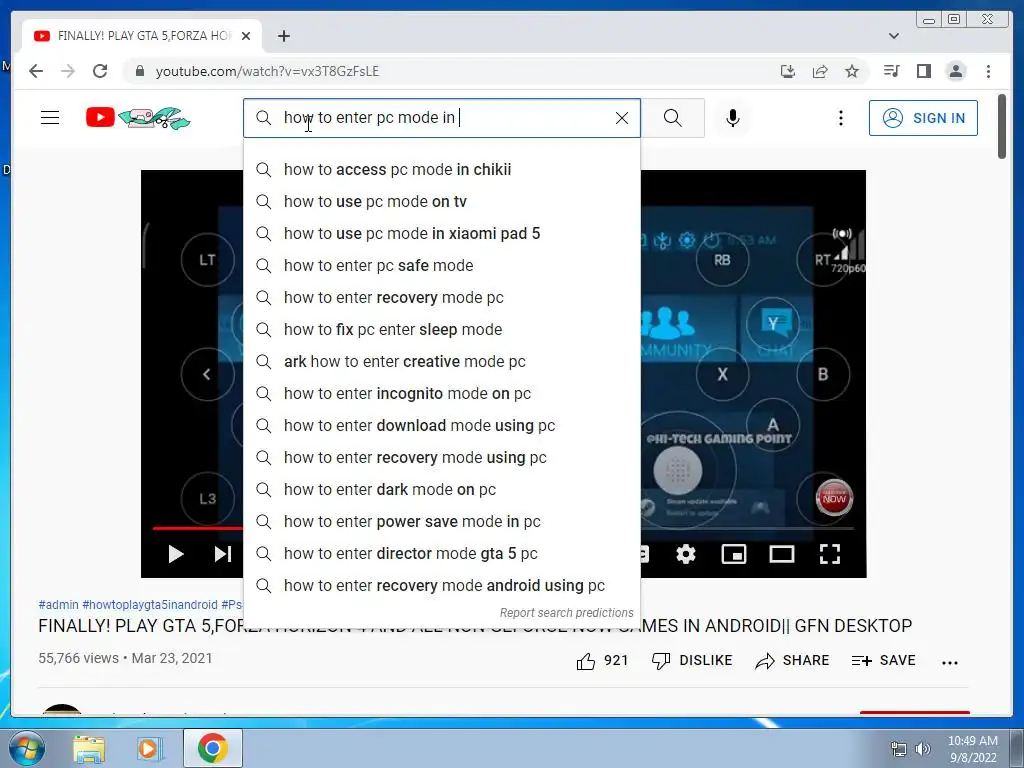This screenshot has height=768, width=1024.
Task: Open taskbar clock showing 10:49 AM
Action: click(x=972, y=749)
